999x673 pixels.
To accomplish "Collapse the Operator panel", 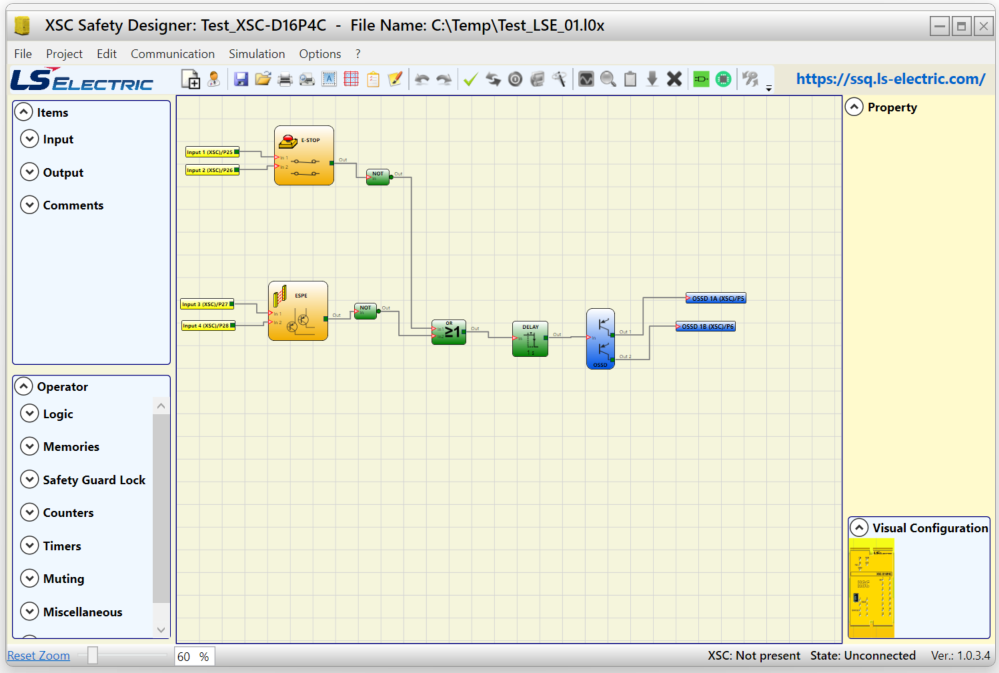I will tap(24, 386).
